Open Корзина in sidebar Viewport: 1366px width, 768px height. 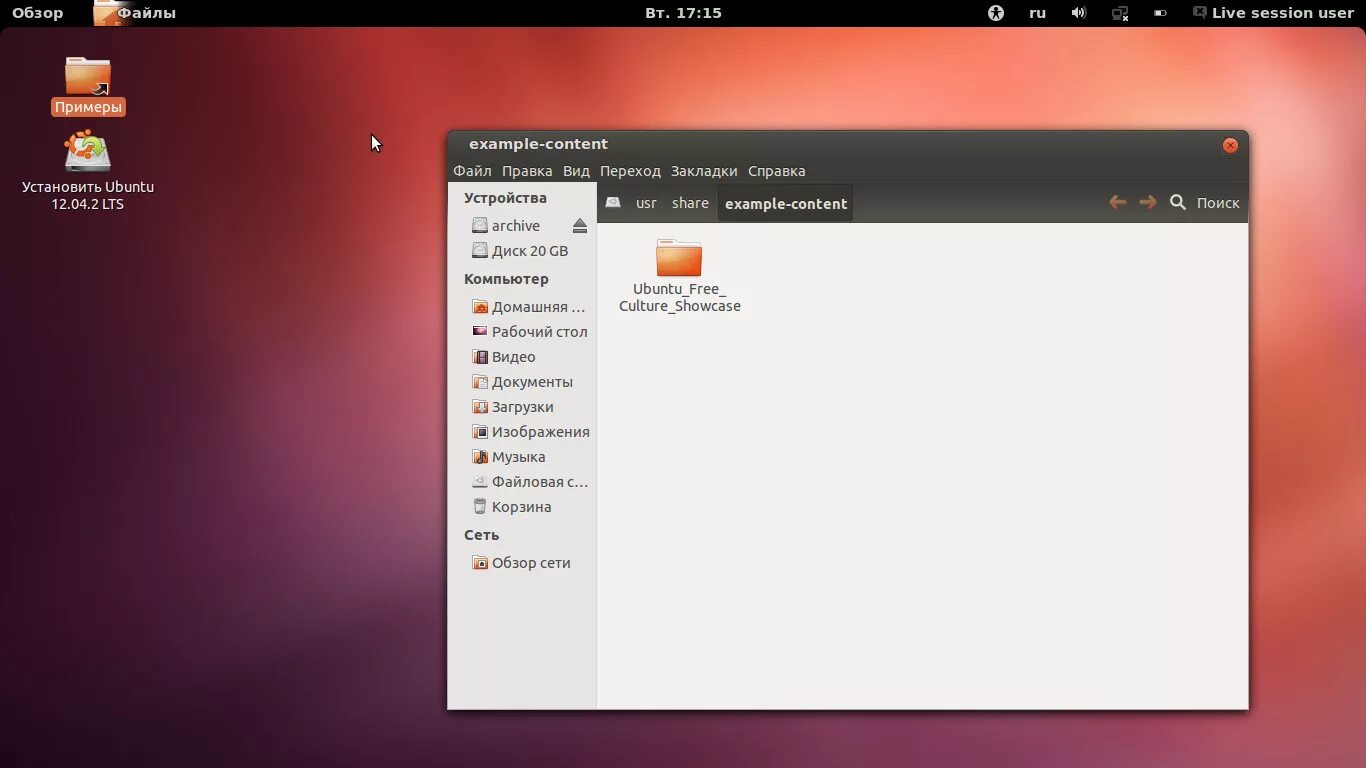[x=522, y=507]
